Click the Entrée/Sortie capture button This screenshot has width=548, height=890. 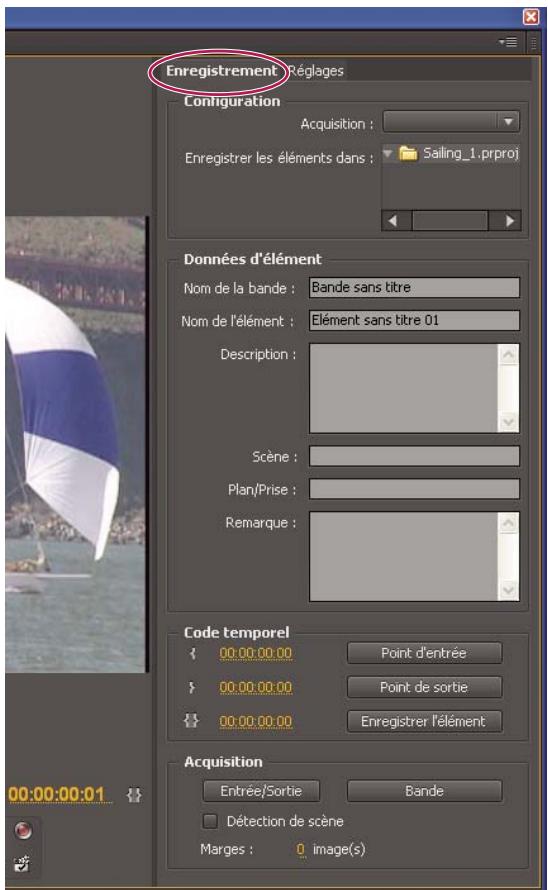[261, 791]
